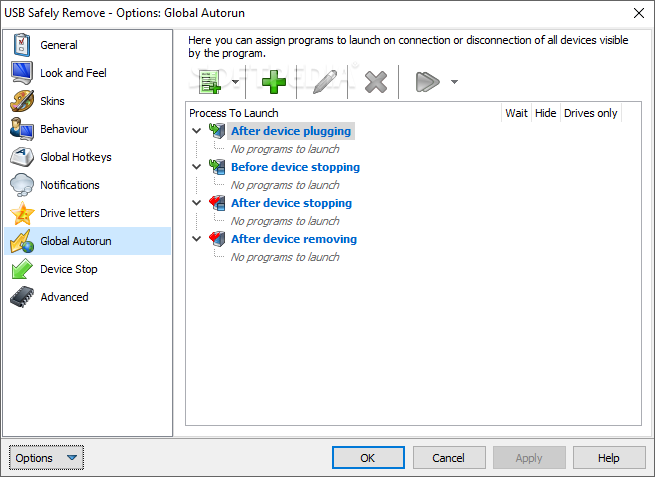Open the Advanced settings page
This screenshot has height=477, width=655.
point(88,297)
